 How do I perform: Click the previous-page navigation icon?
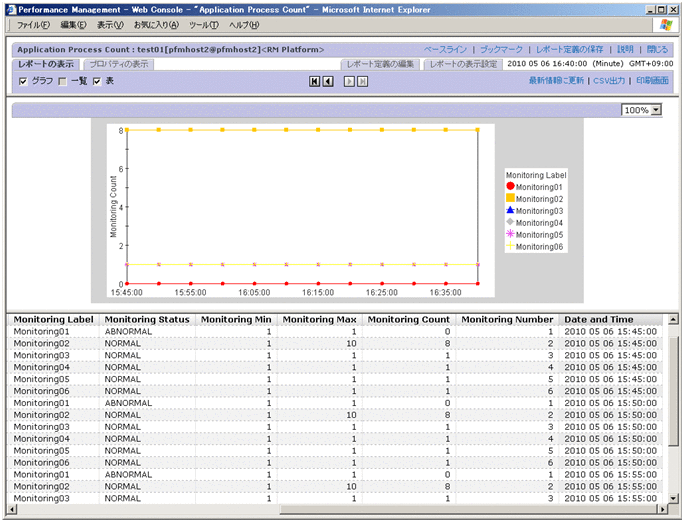click(x=328, y=81)
